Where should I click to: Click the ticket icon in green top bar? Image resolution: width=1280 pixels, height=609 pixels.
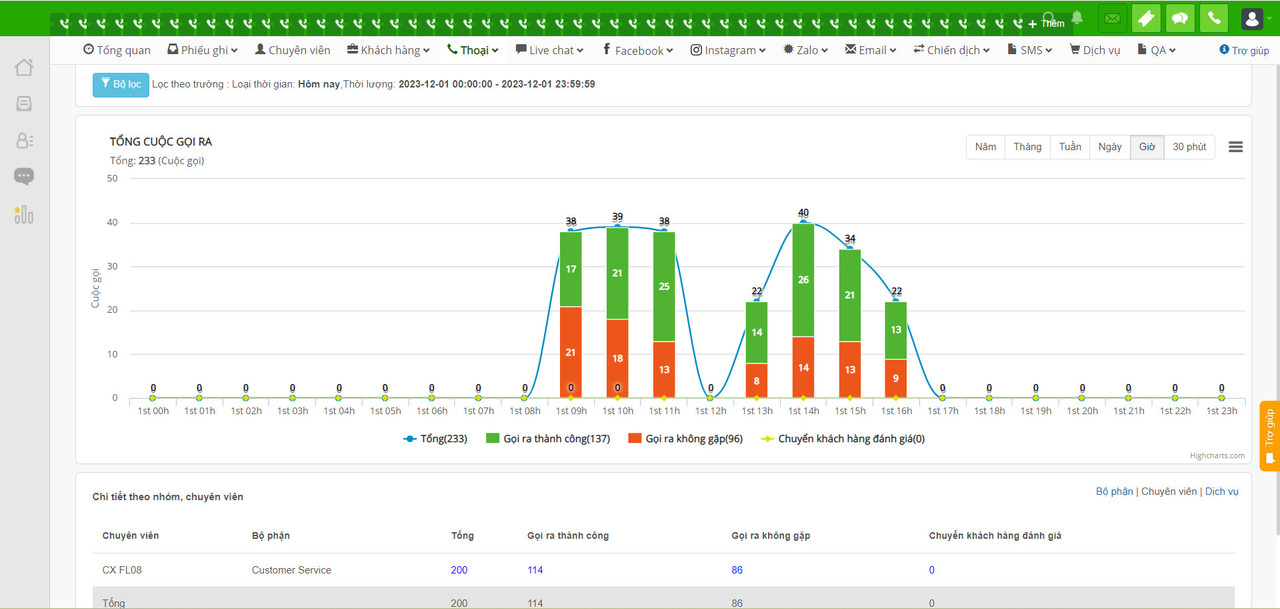click(1146, 18)
